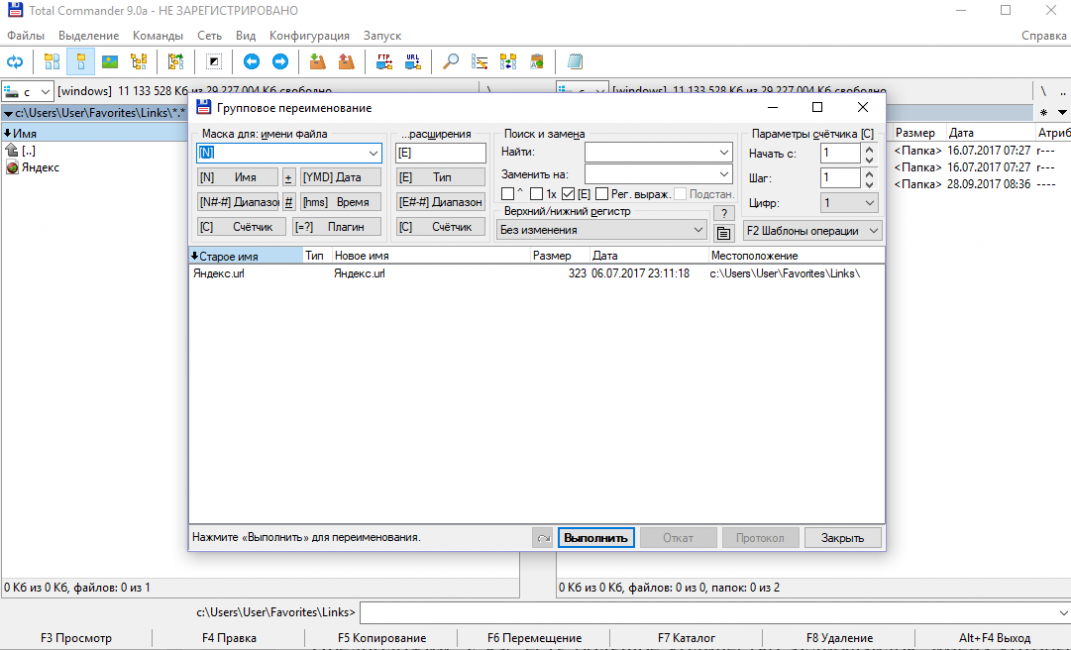Click the [E#-#] Диапазон extension button
Image resolution: width=1071 pixels, height=650 pixels.
point(441,202)
